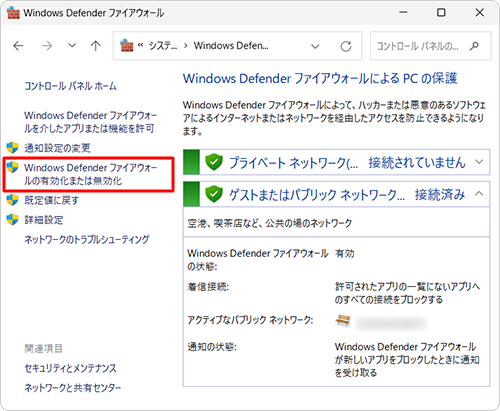
Task: Click 空港、喫茶店など、公共の場のネットワーク text
Action: [269, 223]
